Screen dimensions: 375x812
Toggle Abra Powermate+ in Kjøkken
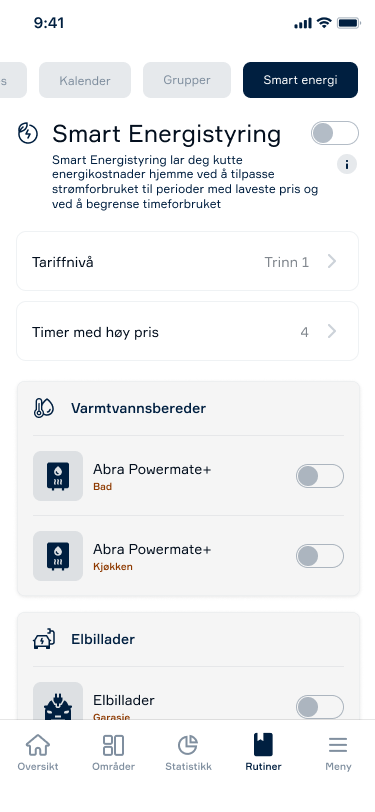(320, 556)
